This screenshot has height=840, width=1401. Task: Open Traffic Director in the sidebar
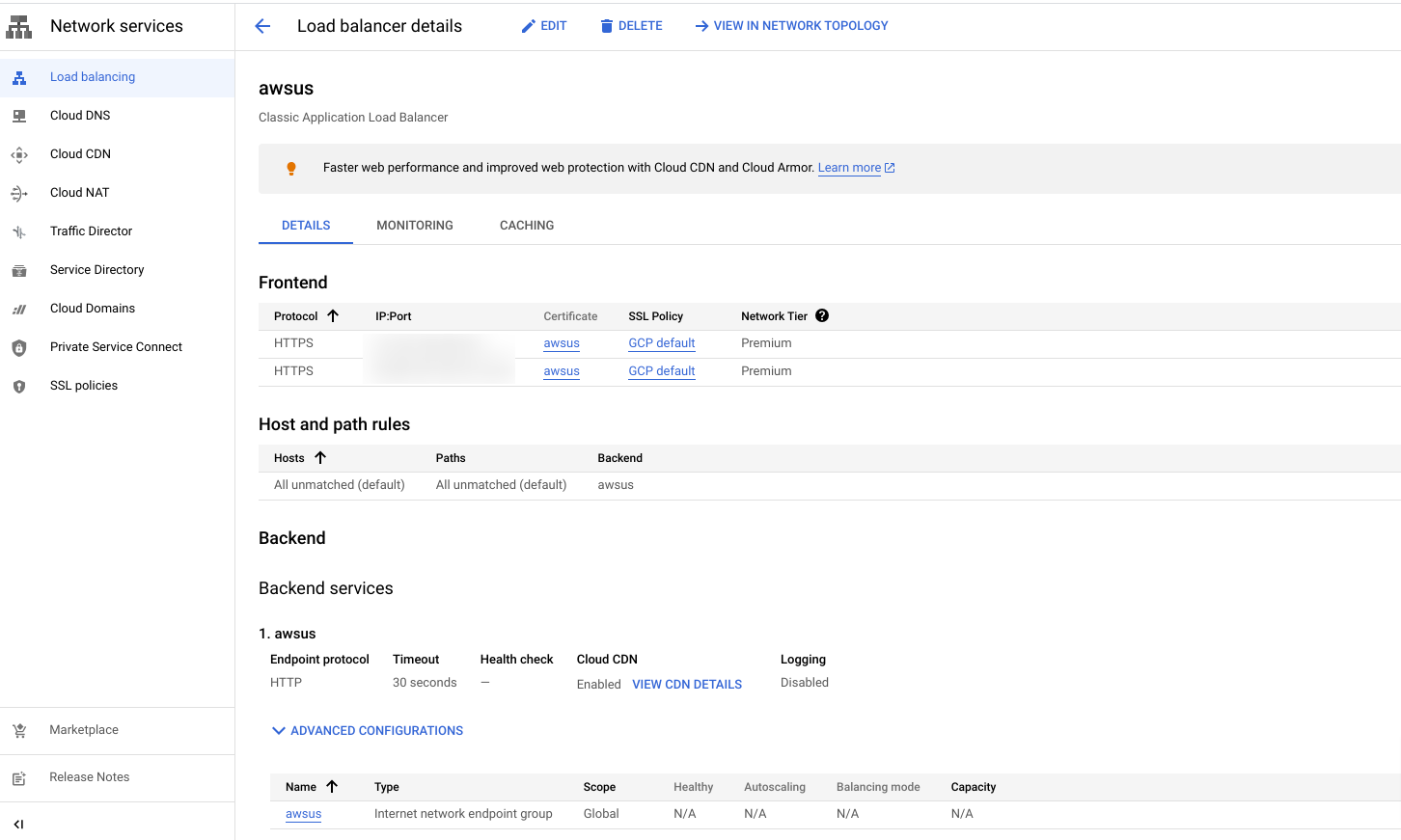tap(117, 231)
